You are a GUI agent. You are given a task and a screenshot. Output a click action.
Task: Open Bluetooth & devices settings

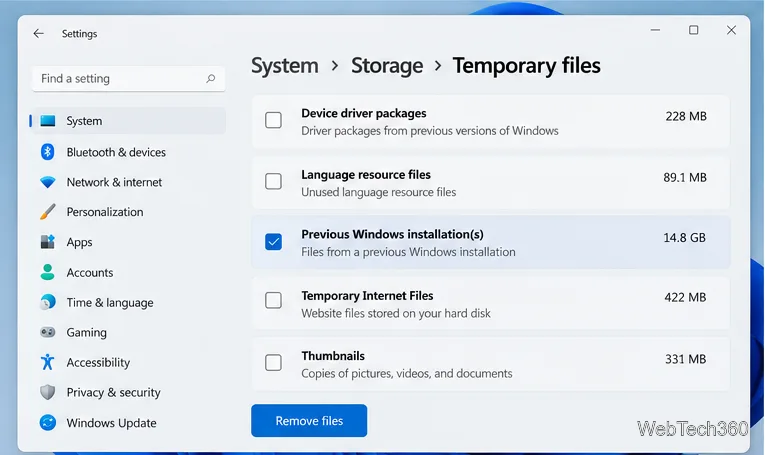(116, 152)
